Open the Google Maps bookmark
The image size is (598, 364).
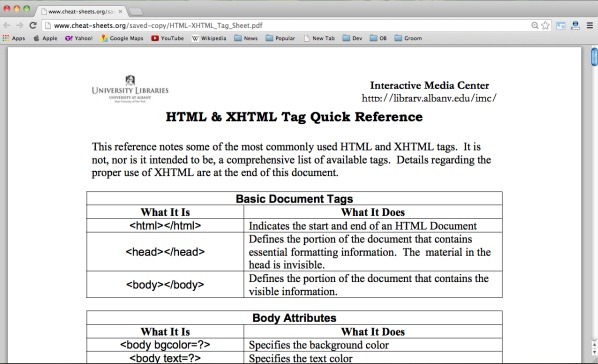pos(122,38)
